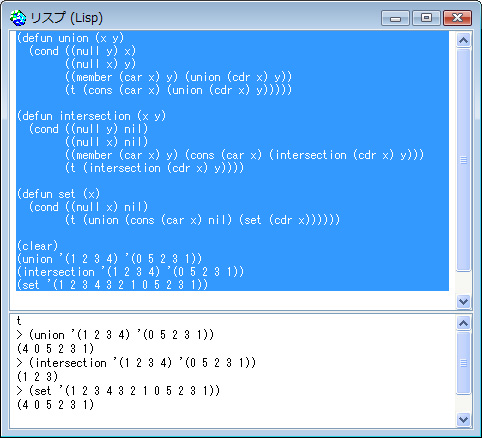482x438 pixels.
Task: Minimize the リスプ (Lisp) window
Action: click(395, 18)
